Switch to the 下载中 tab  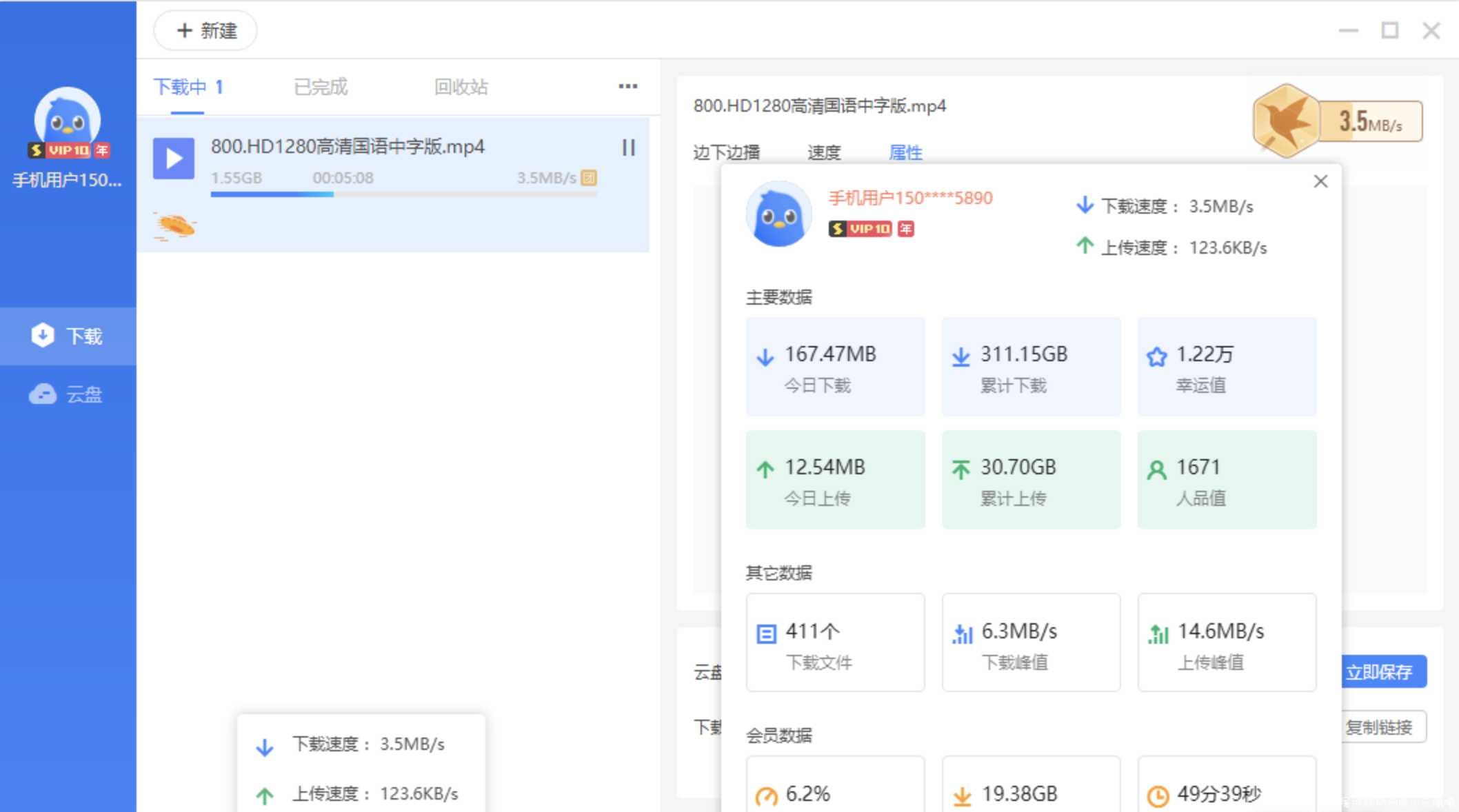[x=188, y=88]
